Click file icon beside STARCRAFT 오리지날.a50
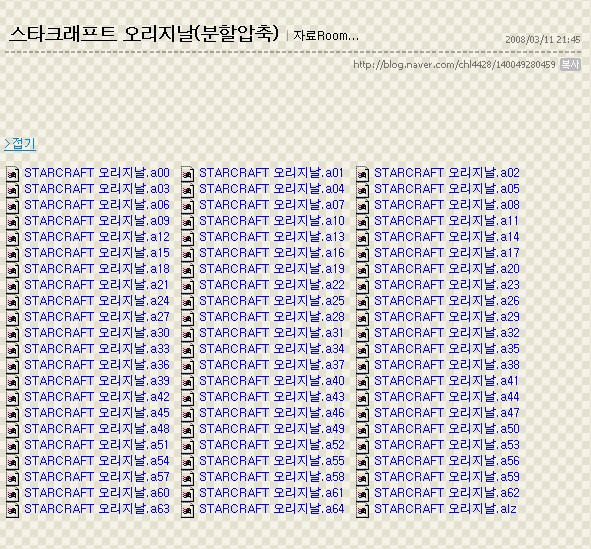Viewport: 591px width, 549px height. point(363,430)
